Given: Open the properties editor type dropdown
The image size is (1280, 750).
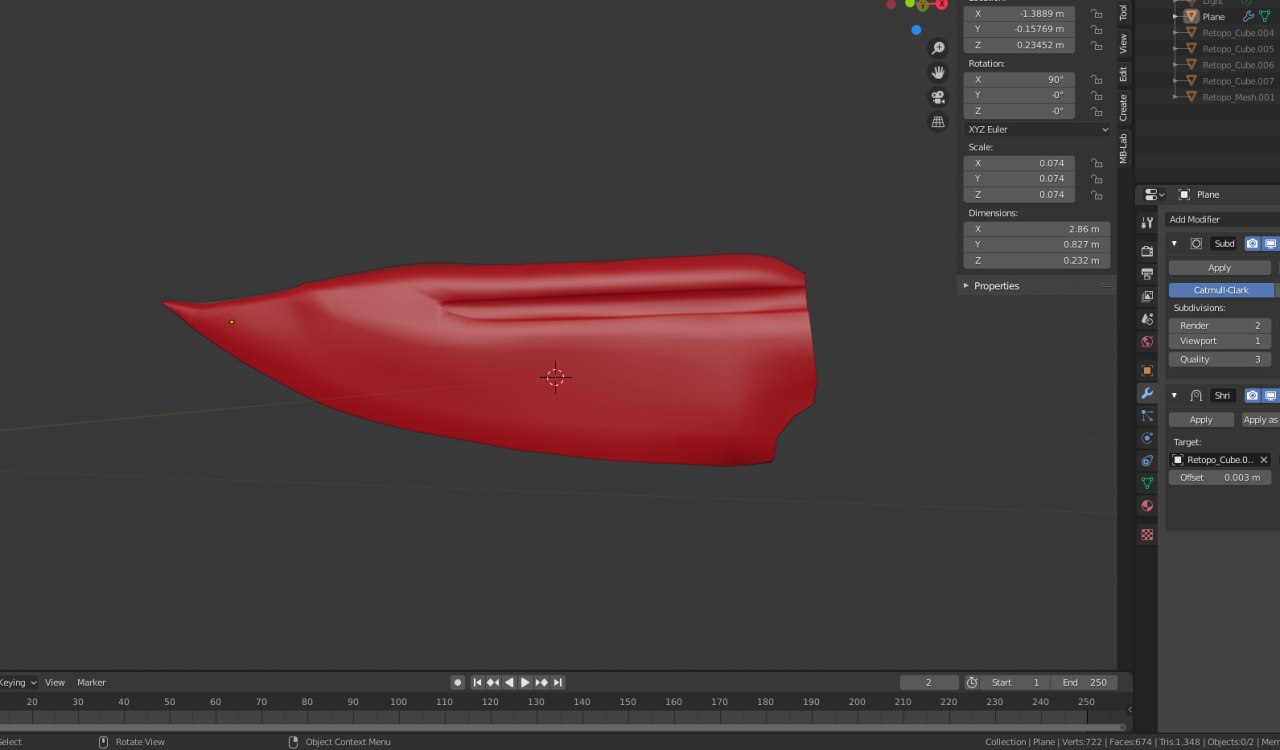Looking at the screenshot, I should [1156, 195].
